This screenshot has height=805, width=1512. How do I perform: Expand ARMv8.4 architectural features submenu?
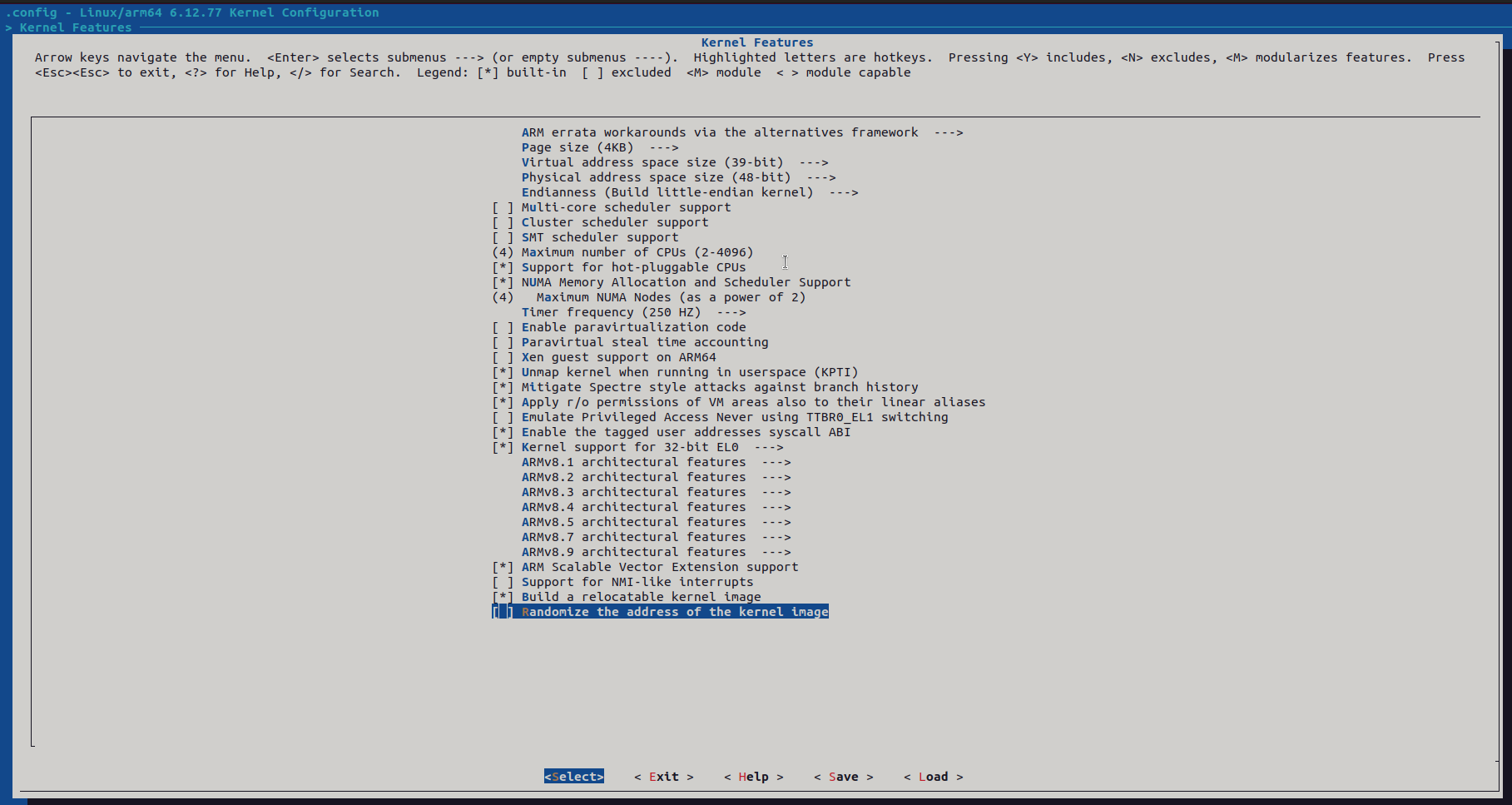click(657, 507)
